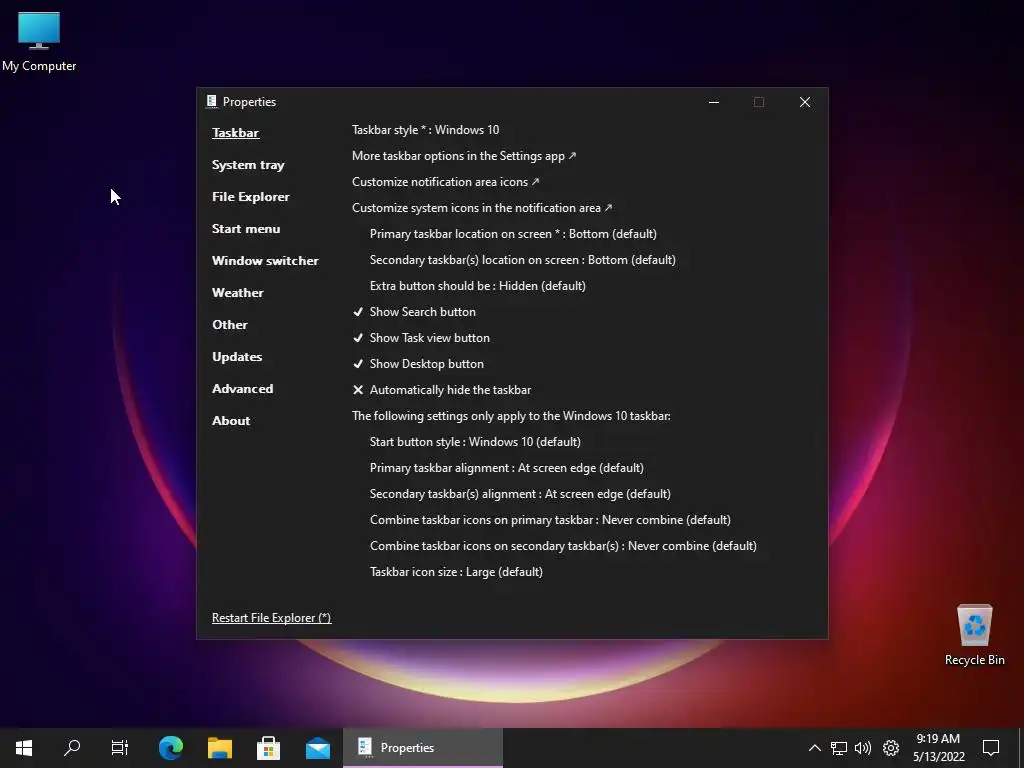This screenshot has height=768, width=1024.
Task: Change Start button style setting
Action: coord(475,442)
